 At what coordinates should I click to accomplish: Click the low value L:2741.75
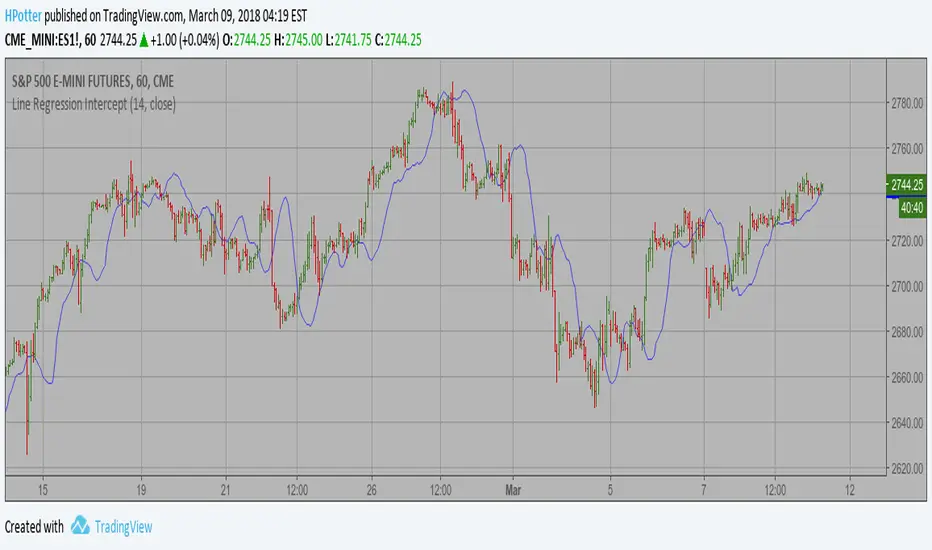tap(348, 40)
